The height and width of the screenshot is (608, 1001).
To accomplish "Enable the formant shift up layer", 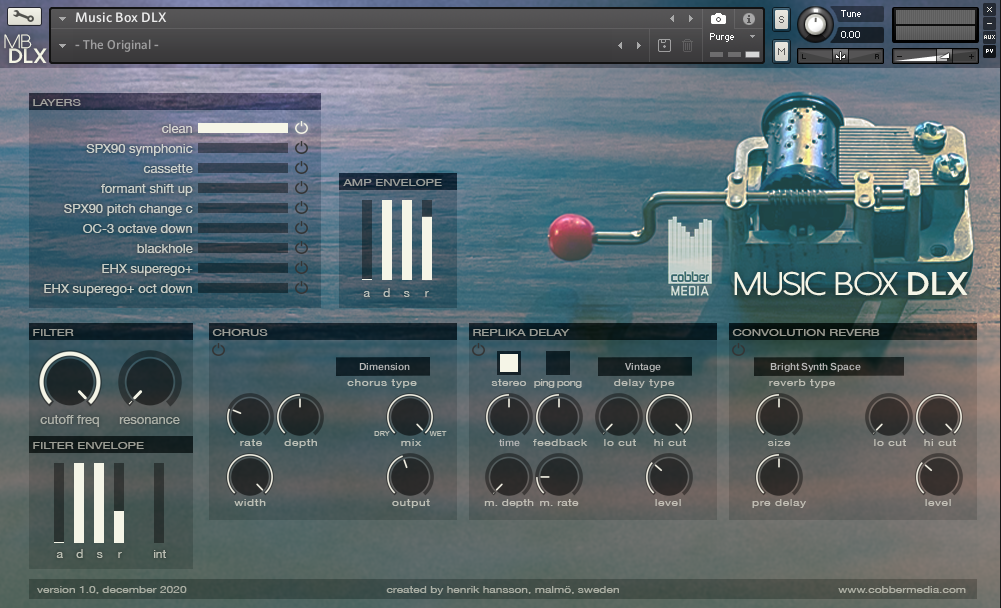I will [x=301, y=188].
